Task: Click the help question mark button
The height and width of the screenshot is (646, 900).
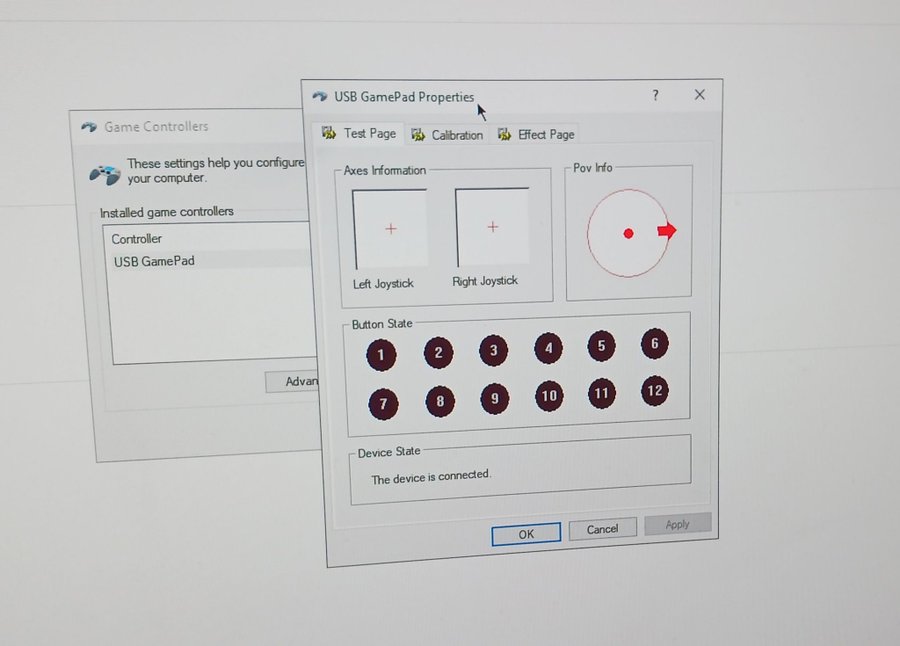Action: [x=656, y=96]
